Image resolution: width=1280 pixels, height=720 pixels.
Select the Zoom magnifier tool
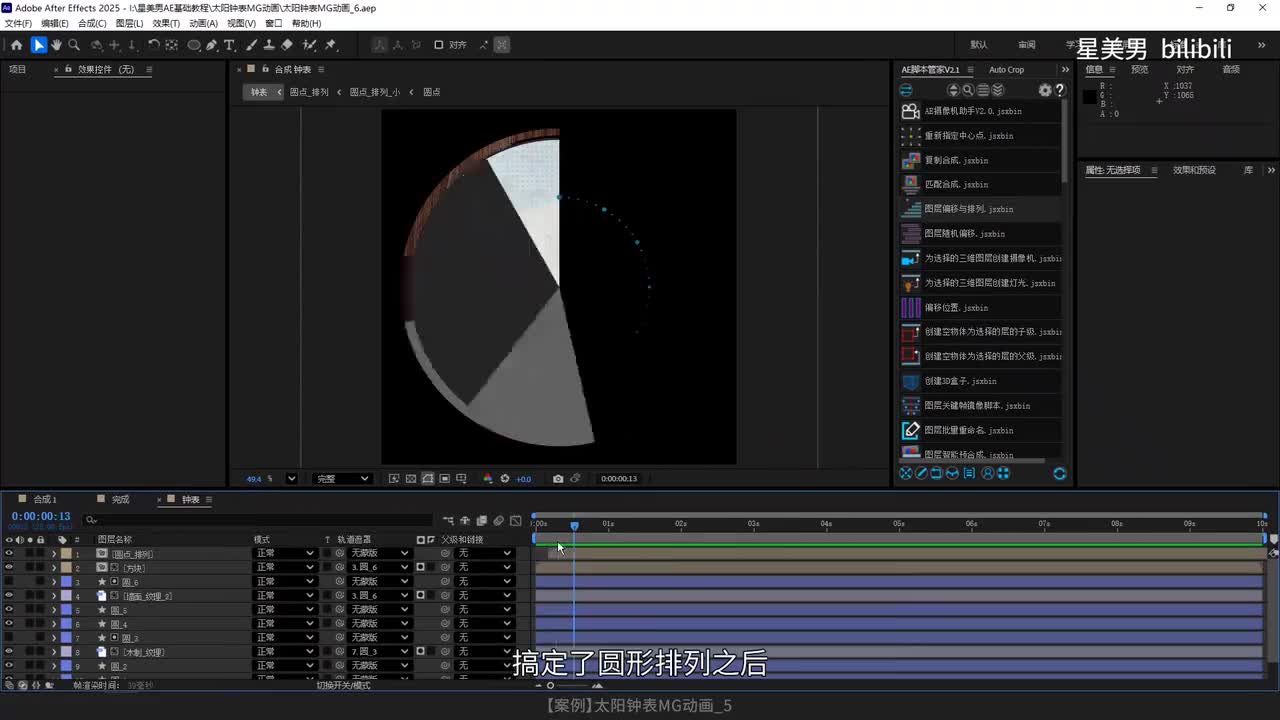pyautogui.click(x=74, y=45)
